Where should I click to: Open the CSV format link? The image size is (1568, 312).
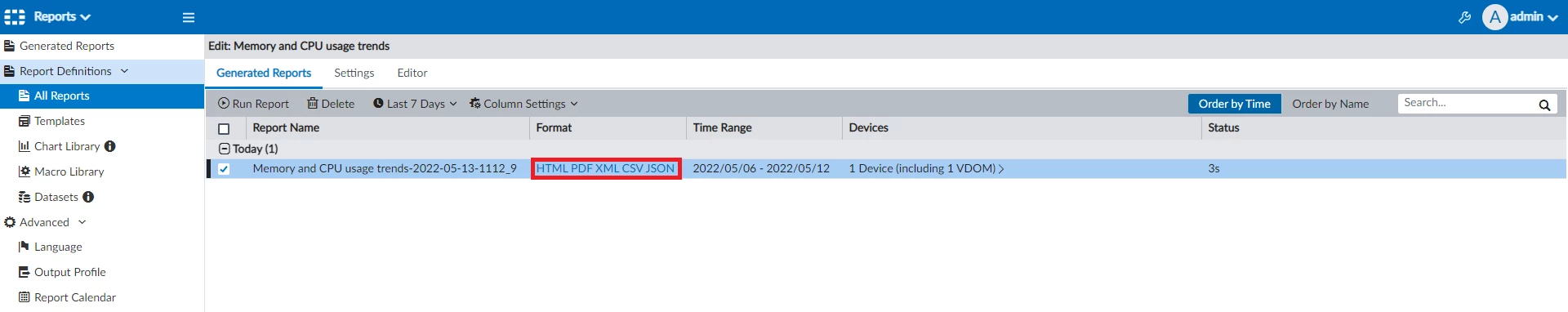633,168
